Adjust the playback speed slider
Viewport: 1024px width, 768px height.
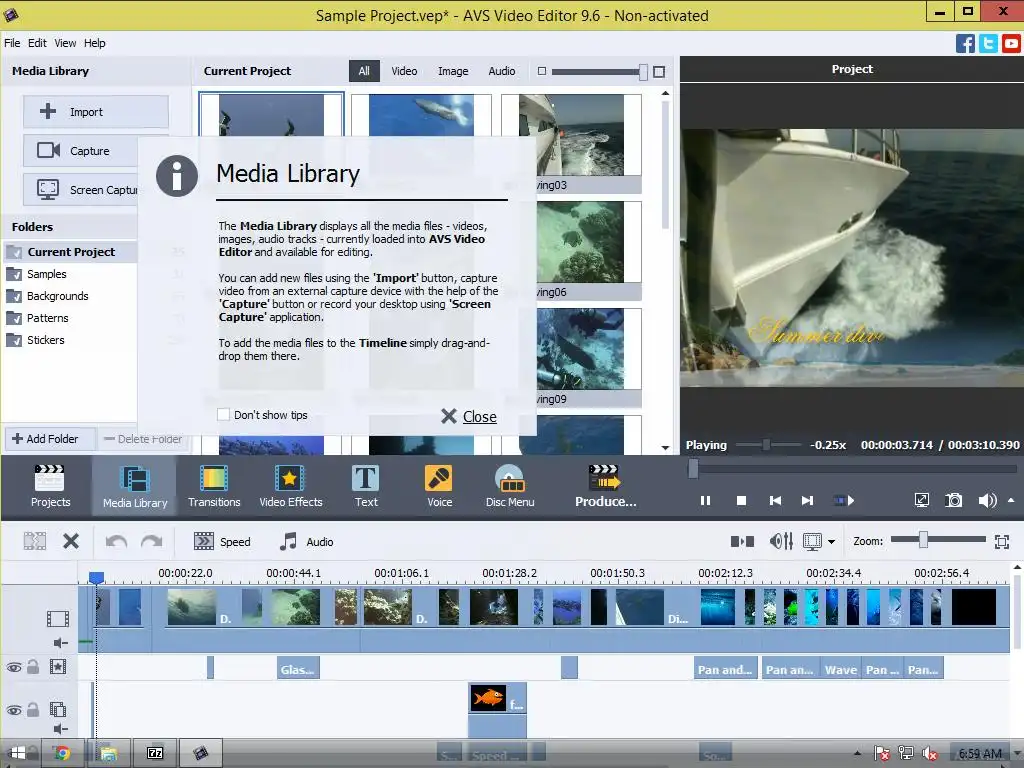click(769, 445)
